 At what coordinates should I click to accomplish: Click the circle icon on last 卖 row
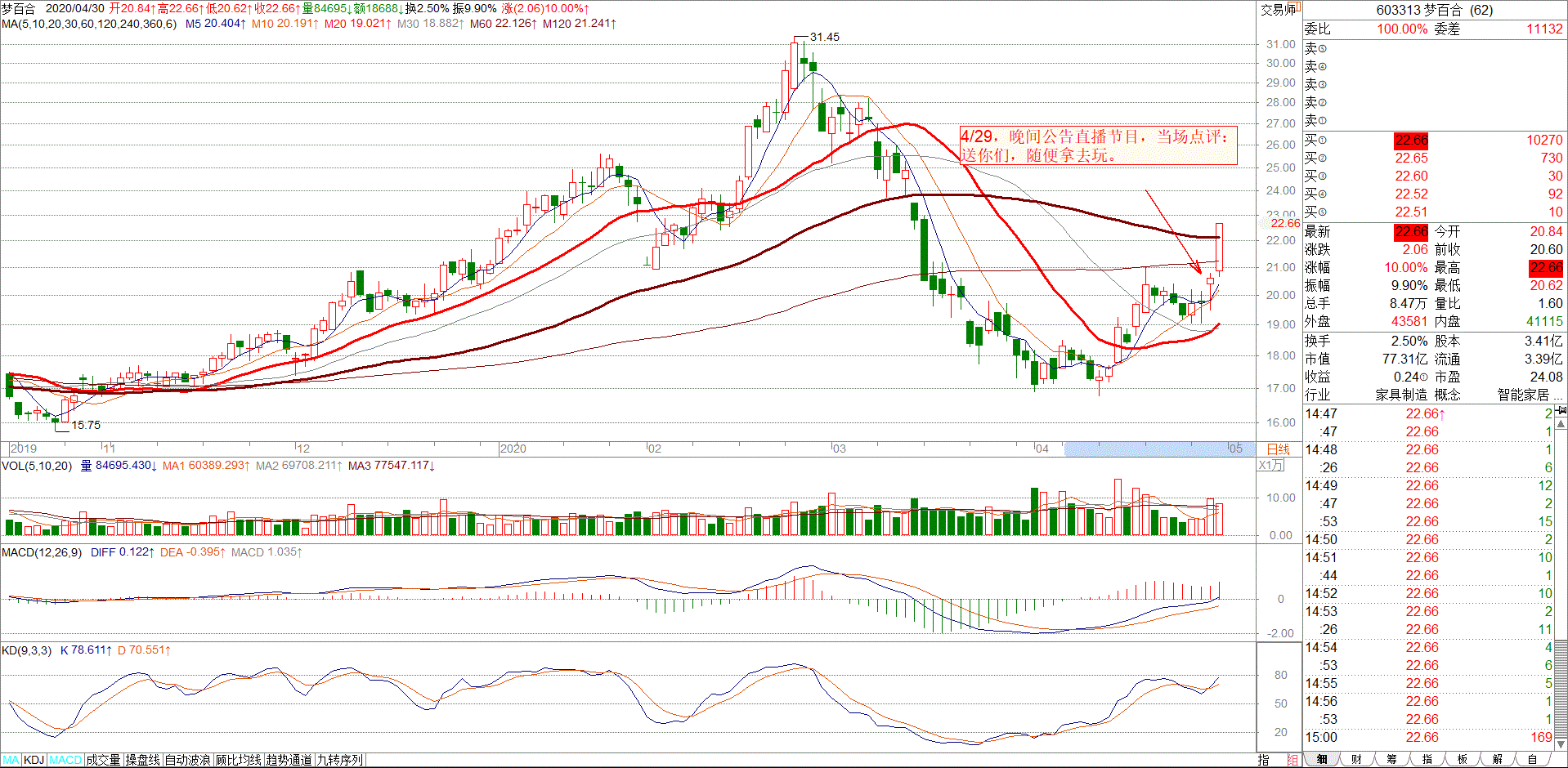[1322, 122]
